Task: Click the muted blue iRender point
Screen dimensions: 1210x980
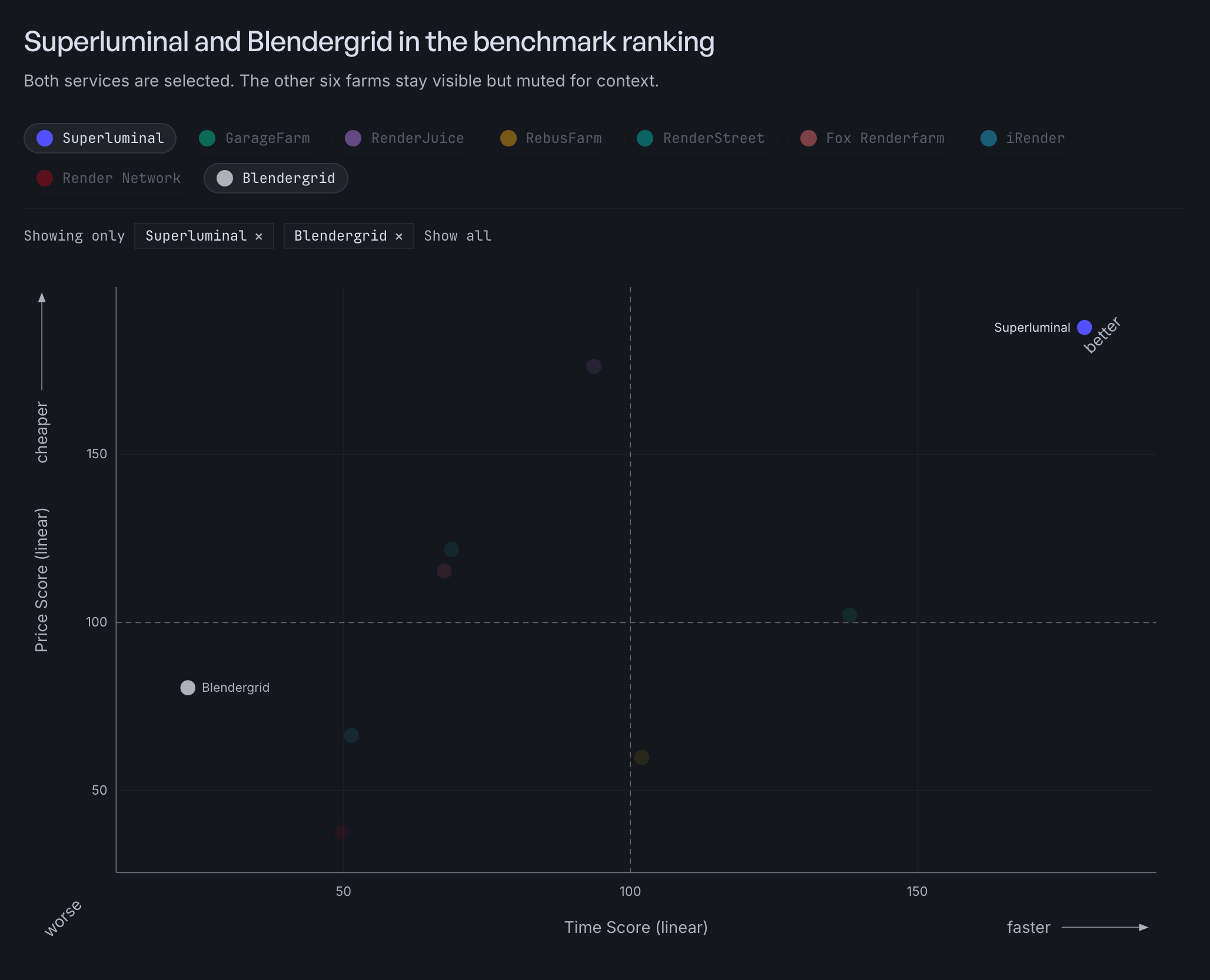Action: click(x=351, y=735)
